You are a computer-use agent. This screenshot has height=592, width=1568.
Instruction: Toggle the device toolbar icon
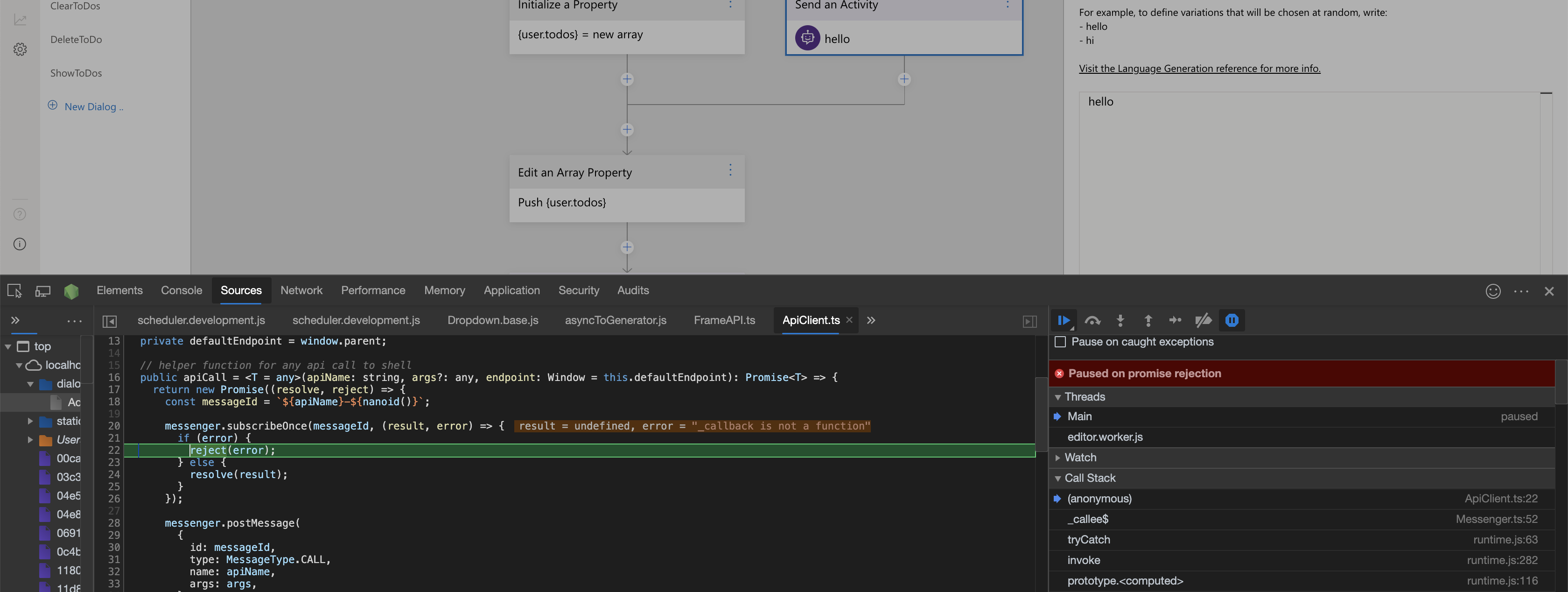coord(42,290)
